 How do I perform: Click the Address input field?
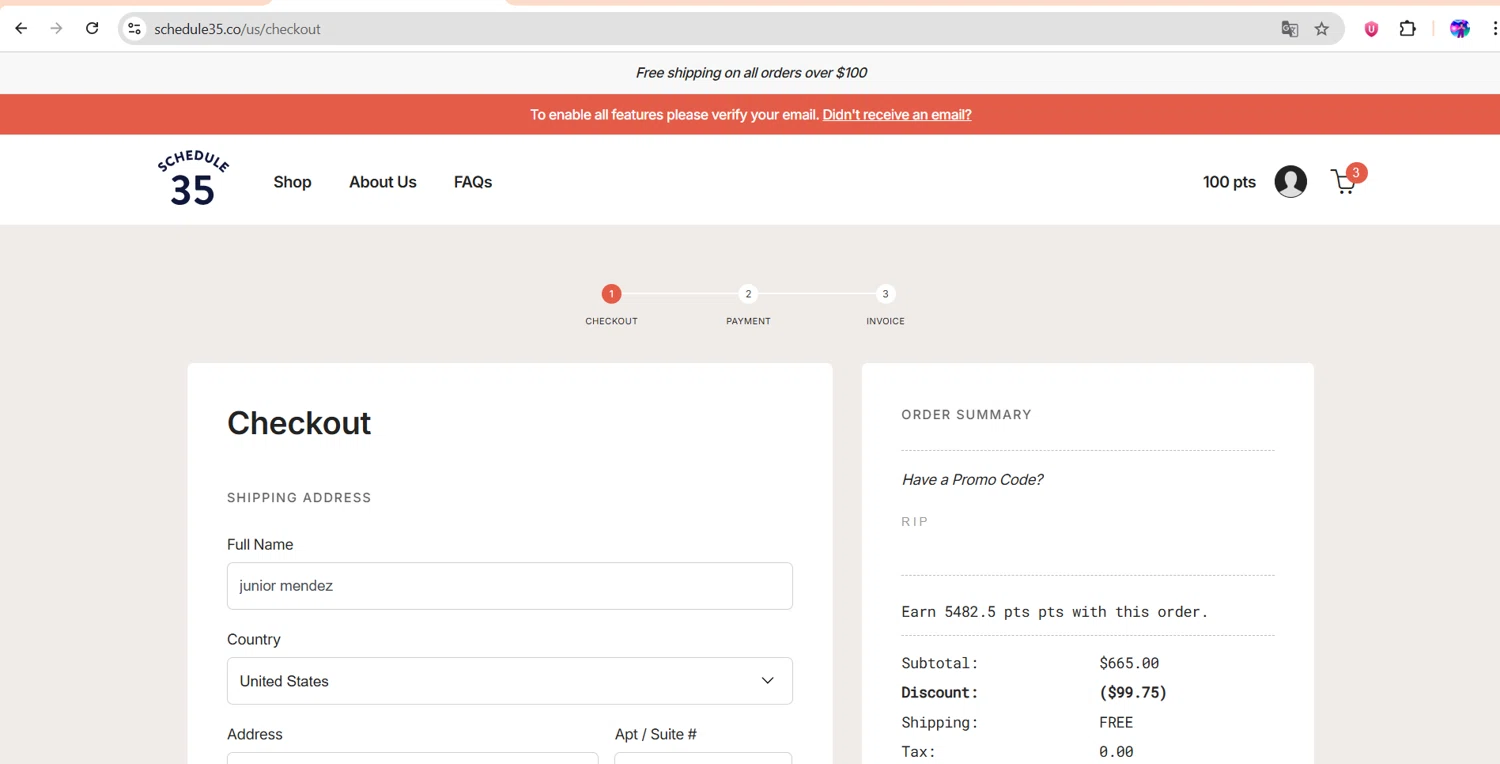[412, 758]
